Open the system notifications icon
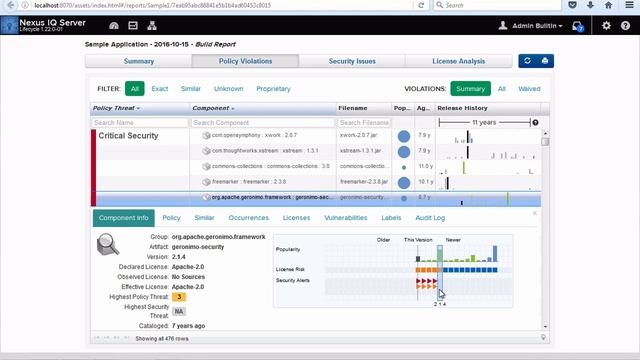The image size is (640, 360). [x=578, y=26]
